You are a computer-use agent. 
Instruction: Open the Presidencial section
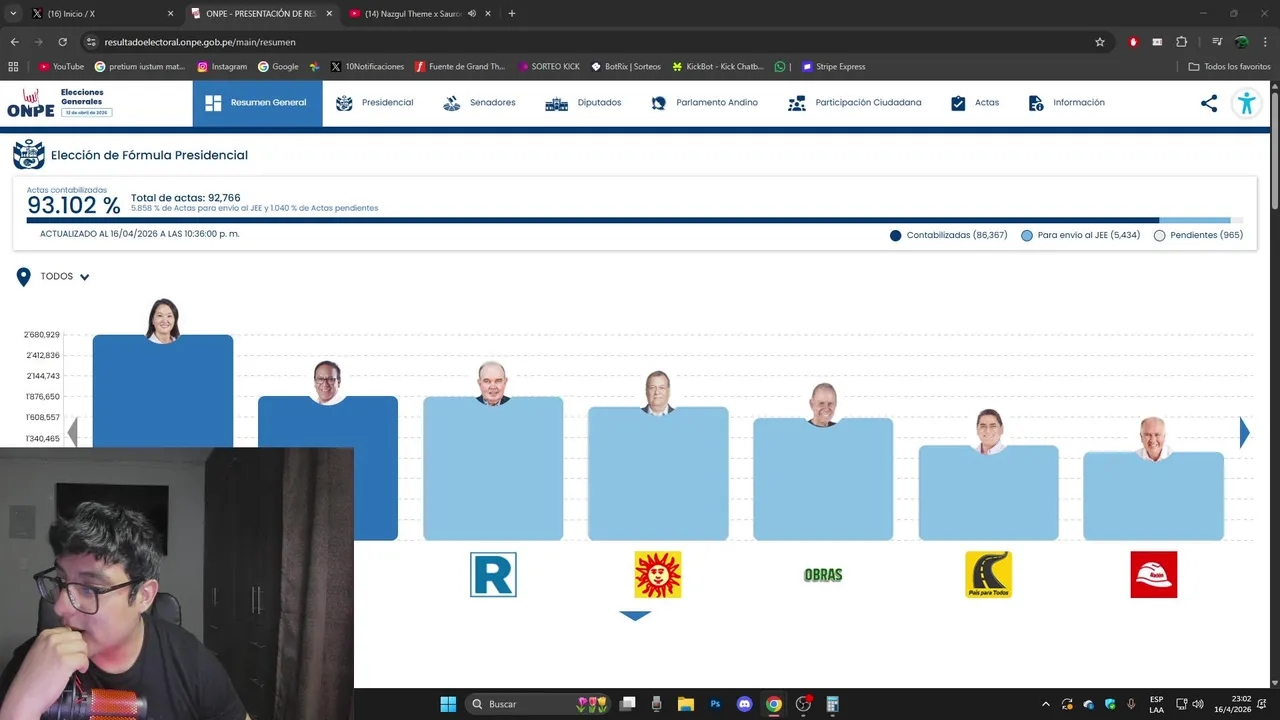[x=374, y=103]
